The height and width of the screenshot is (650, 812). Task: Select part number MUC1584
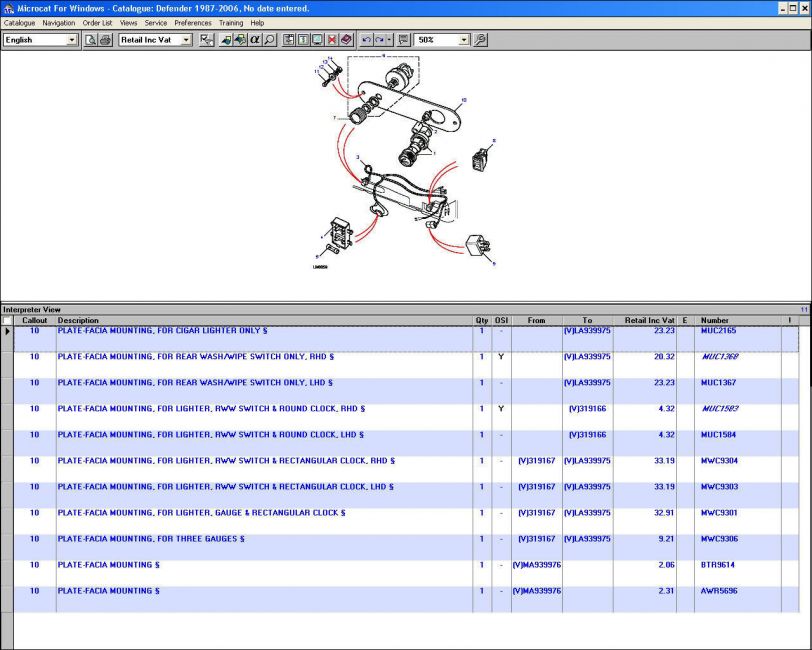pyautogui.click(x=718, y=435)
